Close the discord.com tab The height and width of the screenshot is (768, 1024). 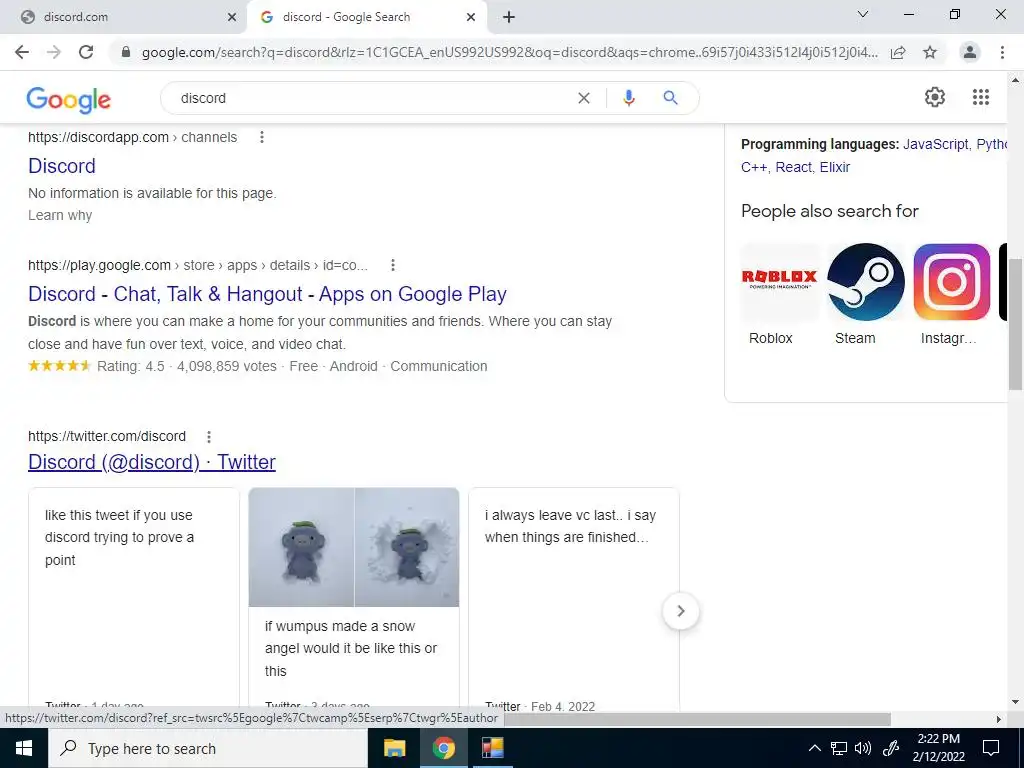click(232, 17)
